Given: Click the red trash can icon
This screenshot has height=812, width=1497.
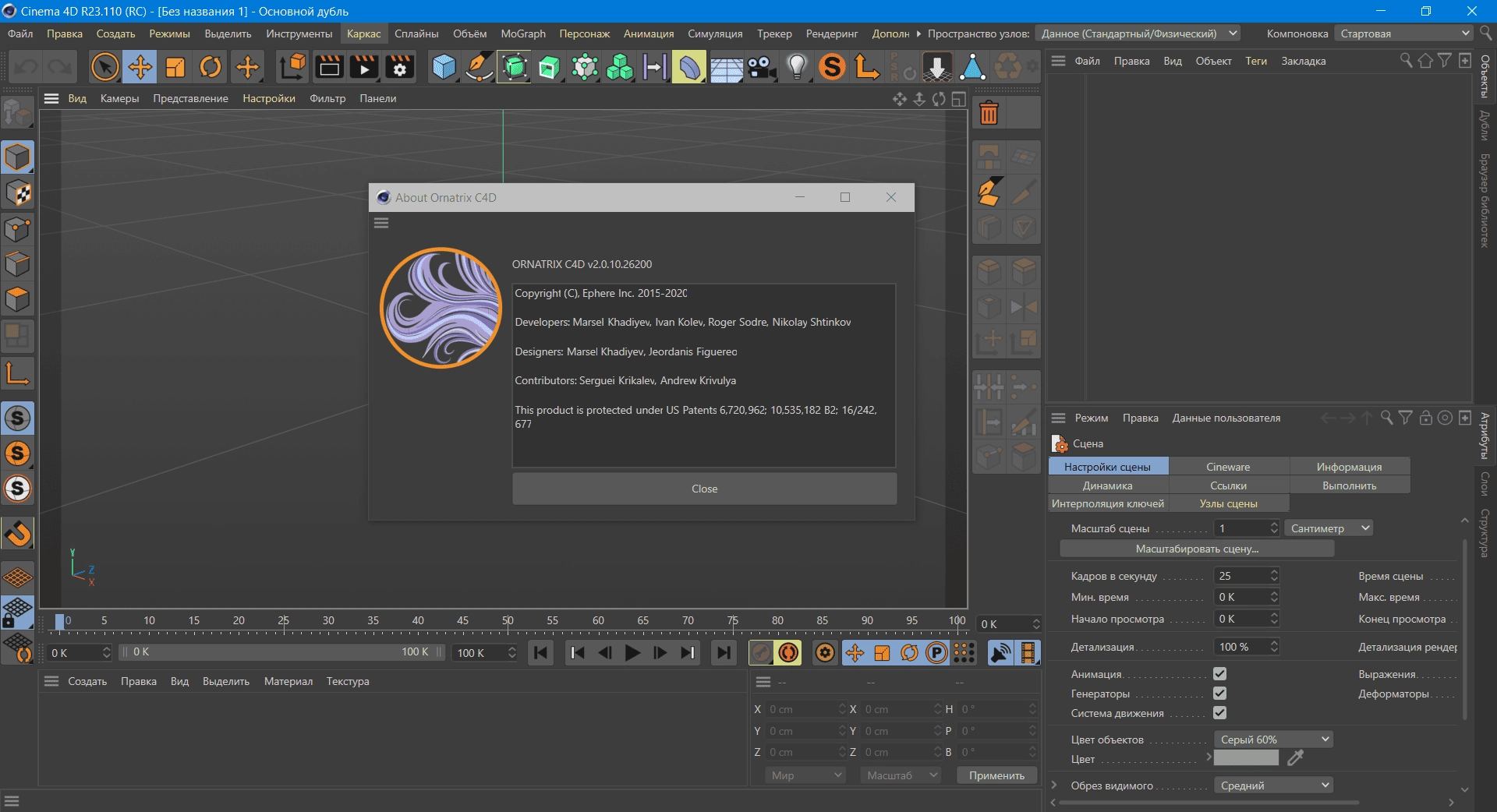Looking at the screenshot, I should [989, 114].
